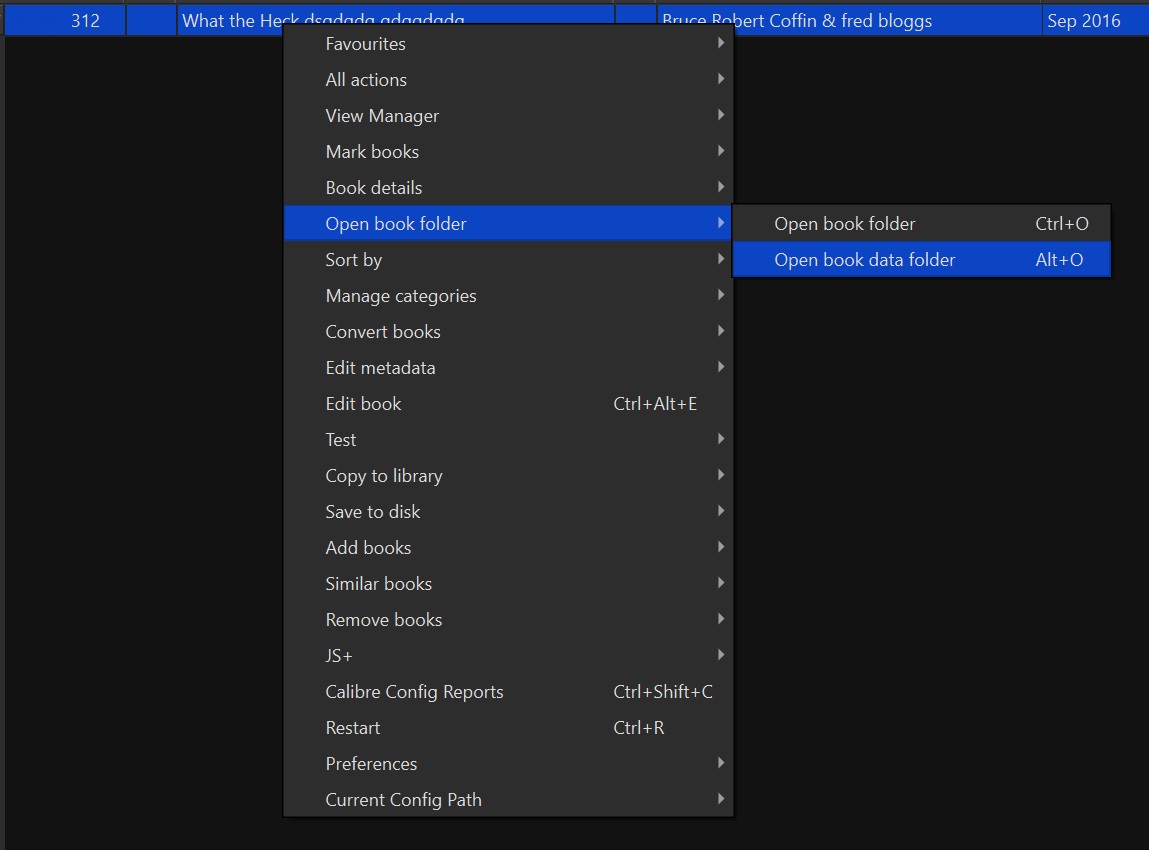The image size is (1149, 850).
Task: Open the Sort by submenu
Action: 354,260
